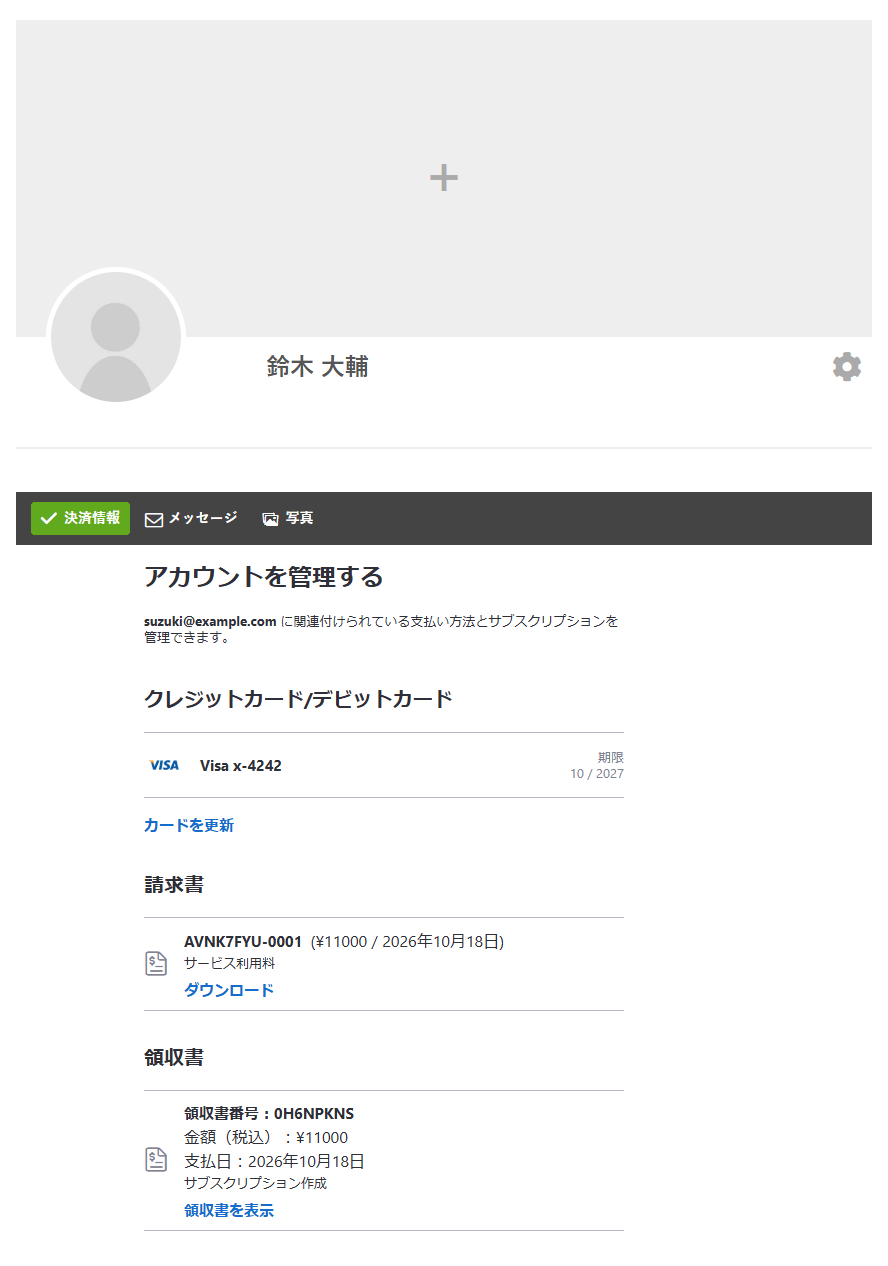Viewport: 888px width, 1266px height.
Task: Click the receipt number 領収書番号：0H6NPKNS
Action: (269, 1113)
